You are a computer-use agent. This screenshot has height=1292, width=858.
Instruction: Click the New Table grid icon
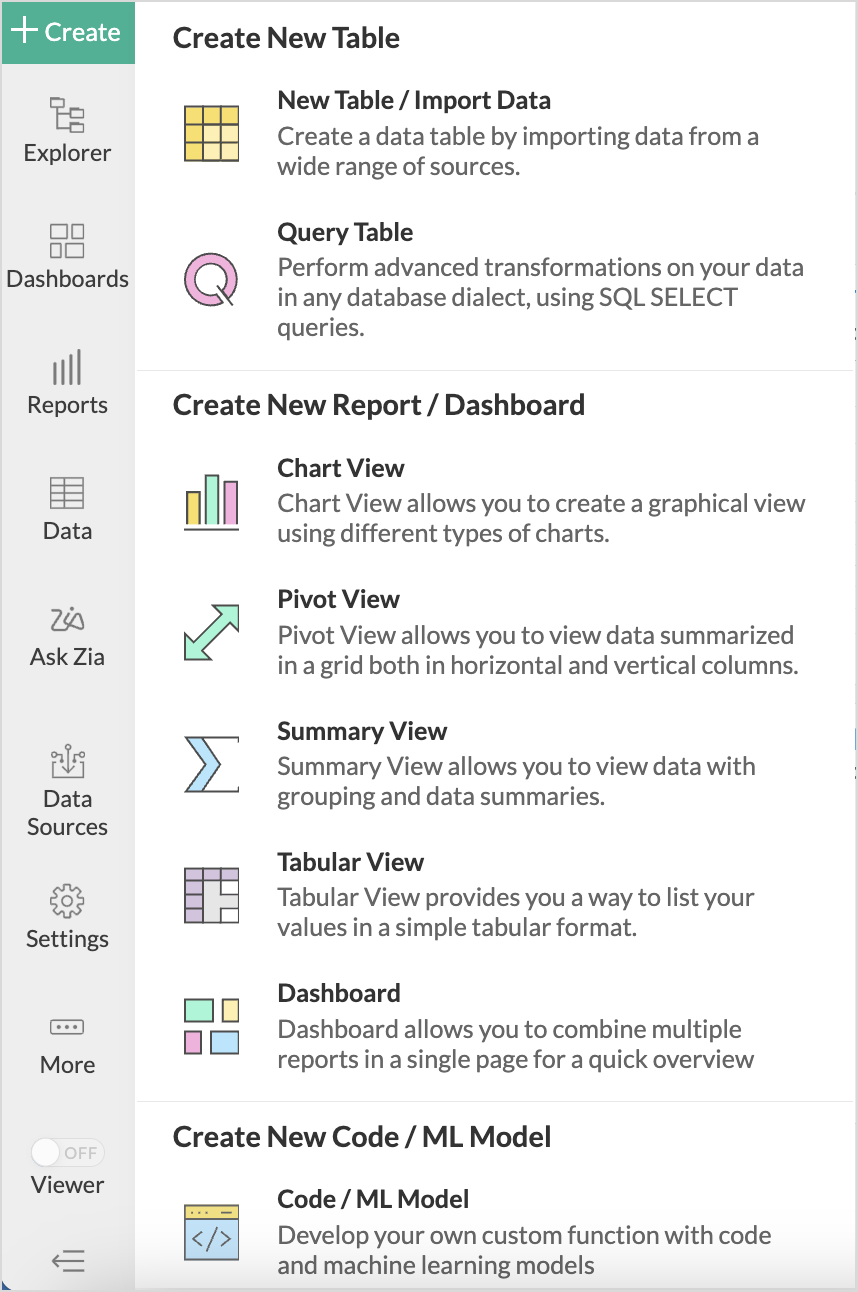point(211,133)
